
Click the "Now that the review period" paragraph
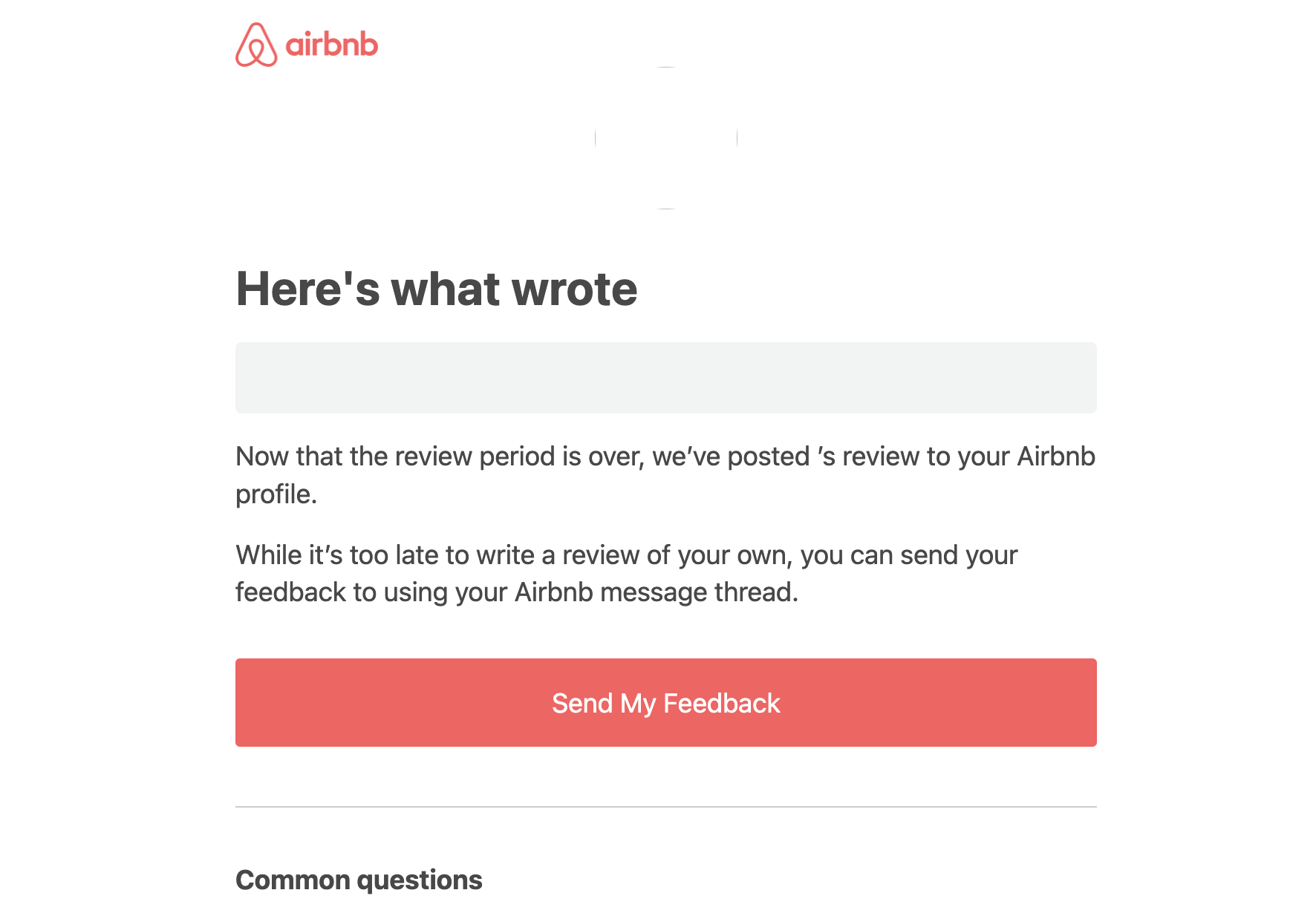click(x=665, y=475)
